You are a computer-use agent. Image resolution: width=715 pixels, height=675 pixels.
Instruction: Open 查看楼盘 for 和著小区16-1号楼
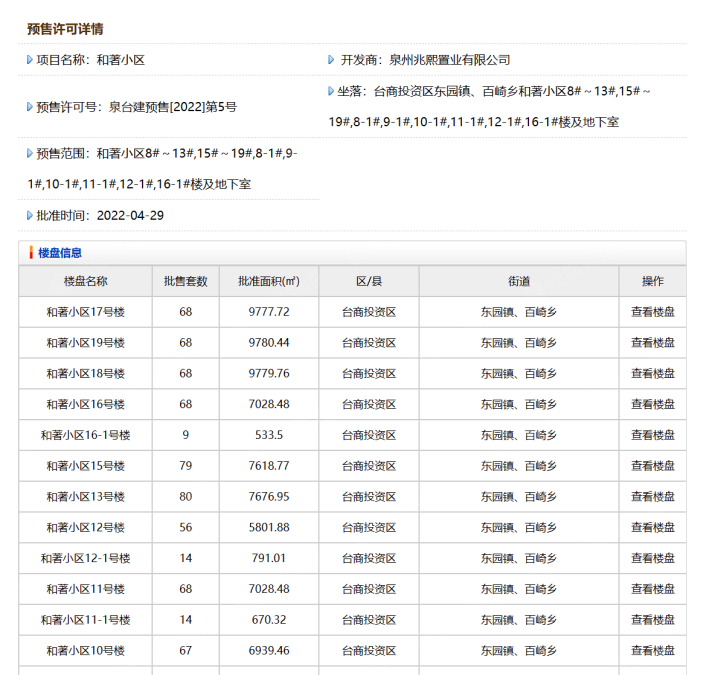click(x=653, y=435)
